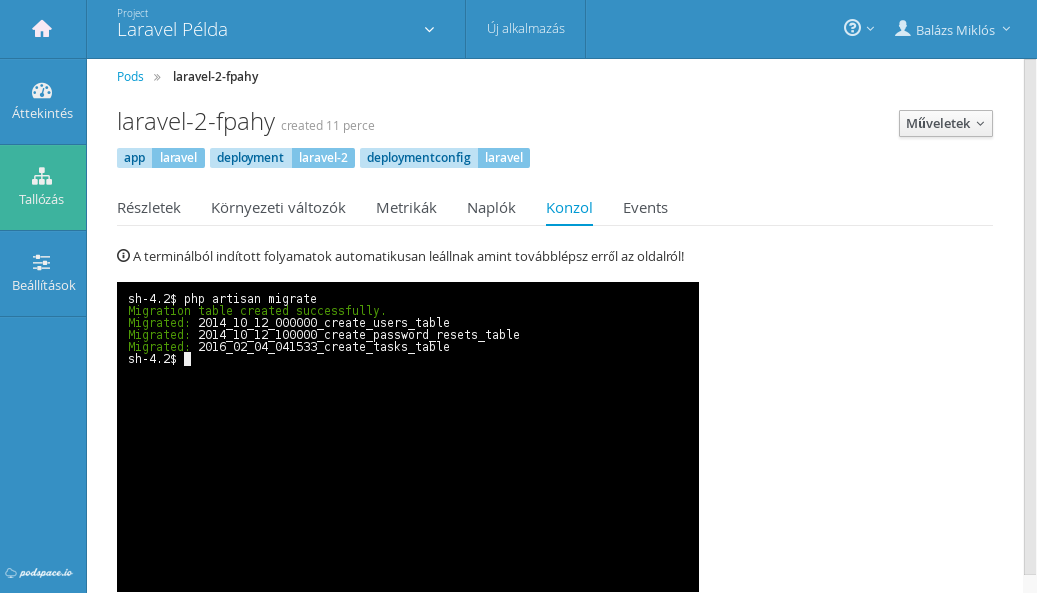This screenshot has height=593, width=1037.
Task: Open the Balázs Miklós user menu
Action: (x=953, y=30)
